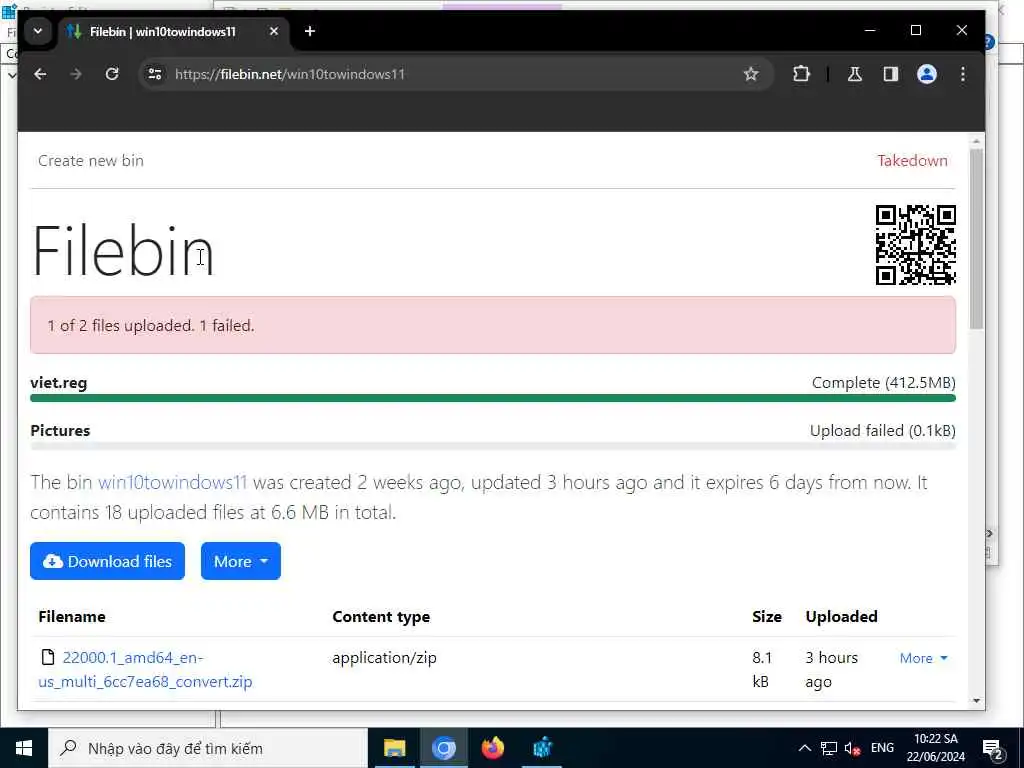This screenshot has width=1024, height=768.
Task: Reload the Filebin page
Action: (112, 74)
